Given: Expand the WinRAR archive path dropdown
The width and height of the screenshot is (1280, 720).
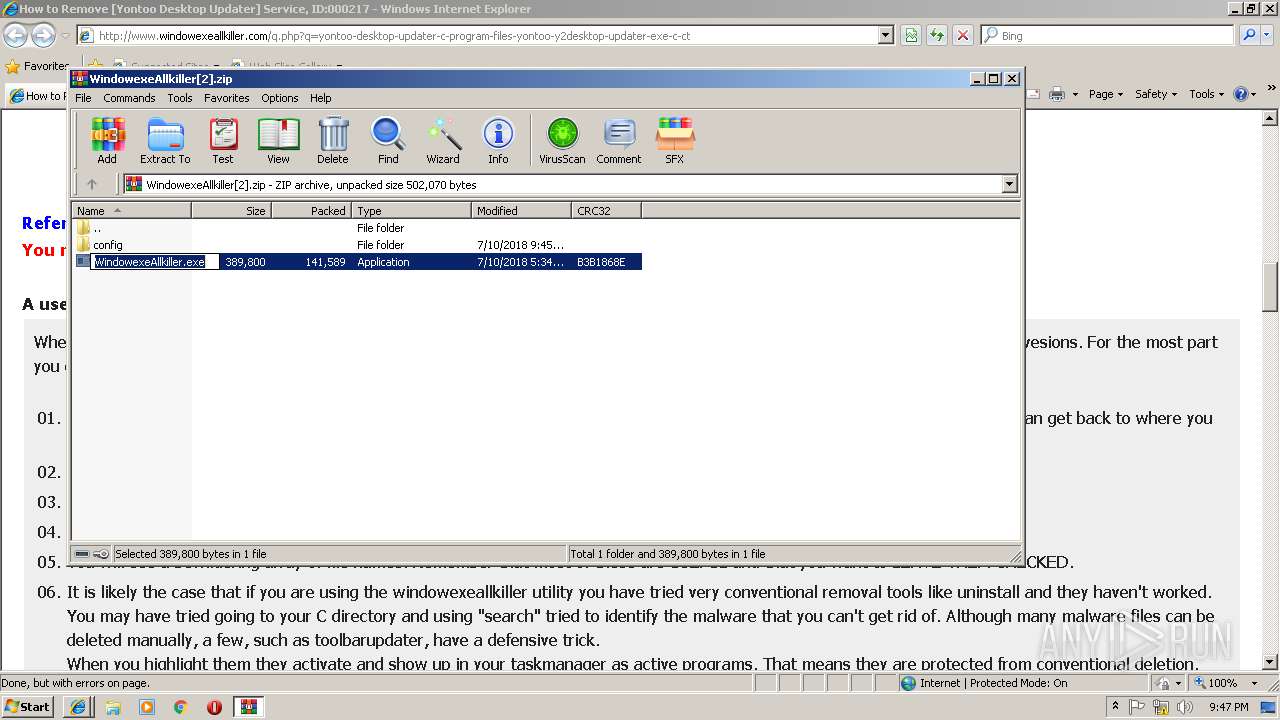Looking at the screenshot, I should click(x=1009, y=184).
